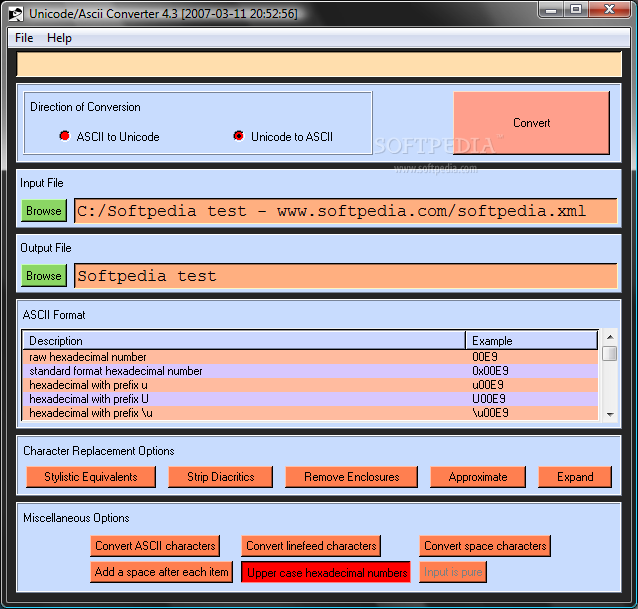Toggle Stylistic Equivalents option
638x609 pixels.
[91, 477]
